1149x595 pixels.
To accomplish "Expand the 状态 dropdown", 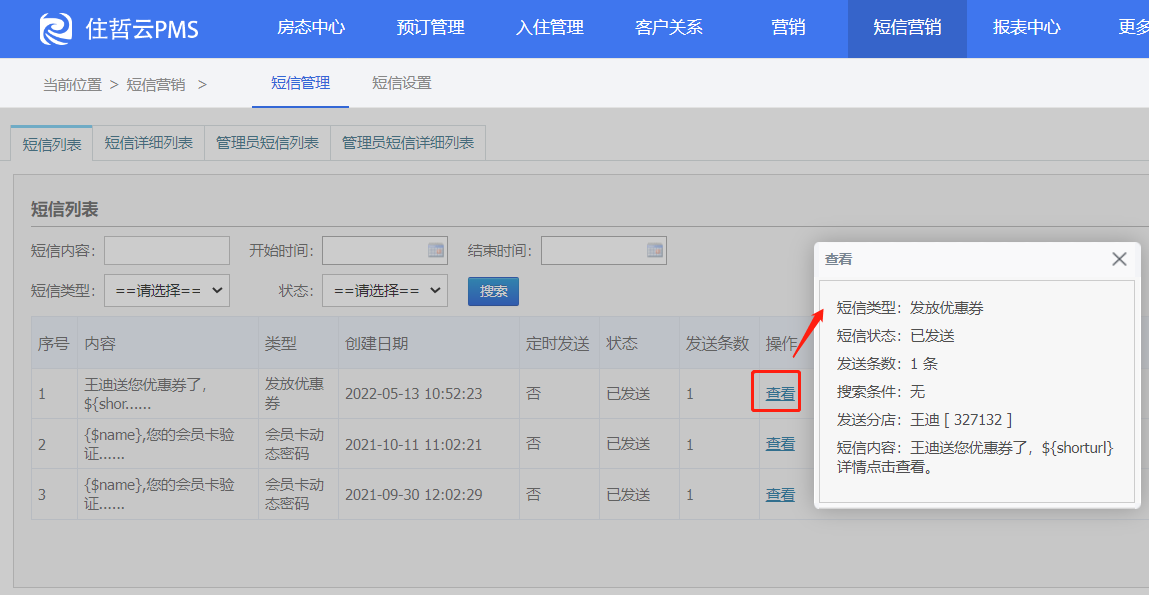I will point(385,290).
